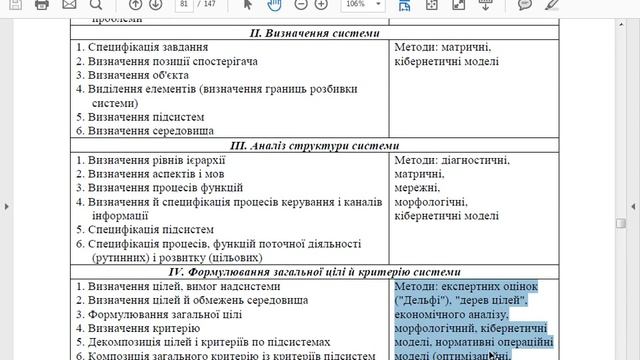This screenshot has width=640, height=360.
Task: Click row '2. Визначення аспектів і мов'
Action: [150, 174]
